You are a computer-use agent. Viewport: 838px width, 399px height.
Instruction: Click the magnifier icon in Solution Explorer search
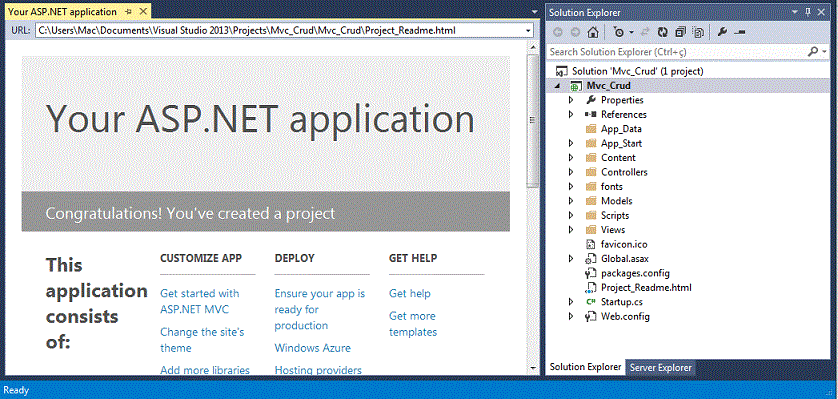[813, 51]
